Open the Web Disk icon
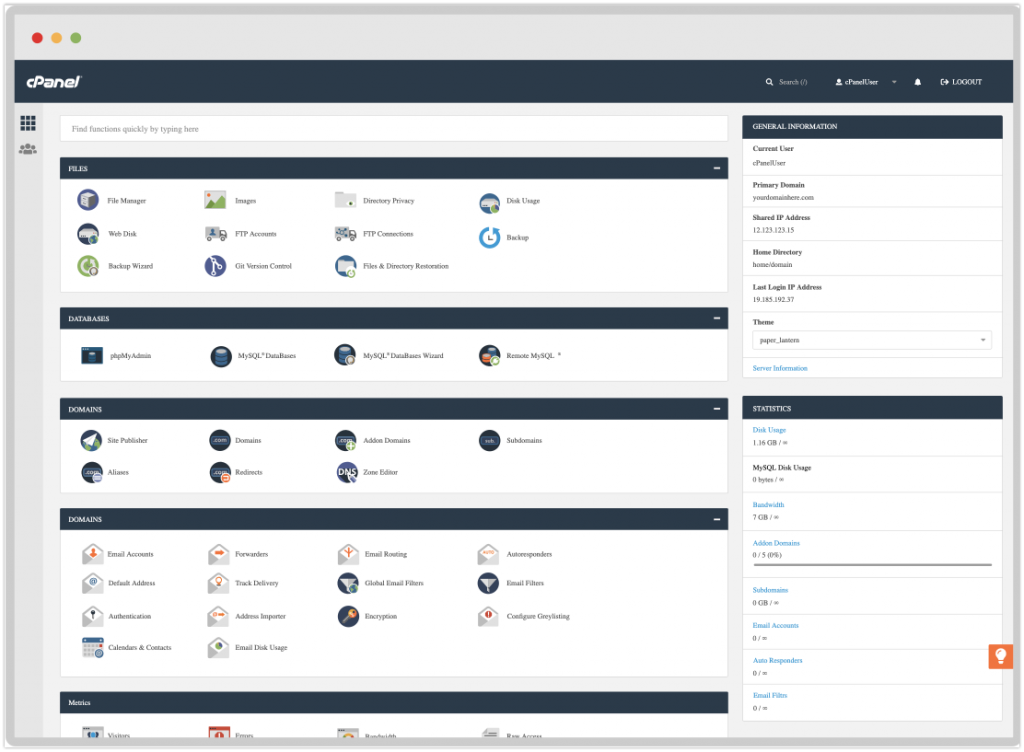The image size is (1024, 752). point(88,233)
